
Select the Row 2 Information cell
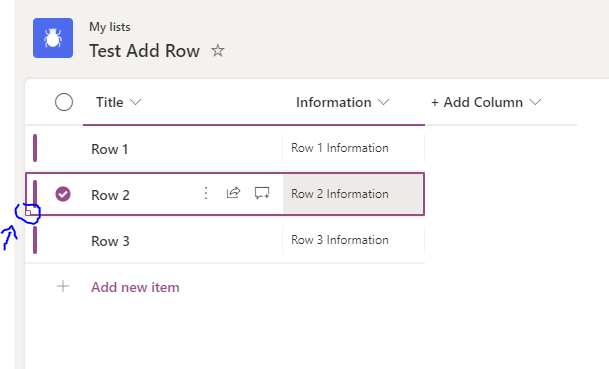pos(353,194)
